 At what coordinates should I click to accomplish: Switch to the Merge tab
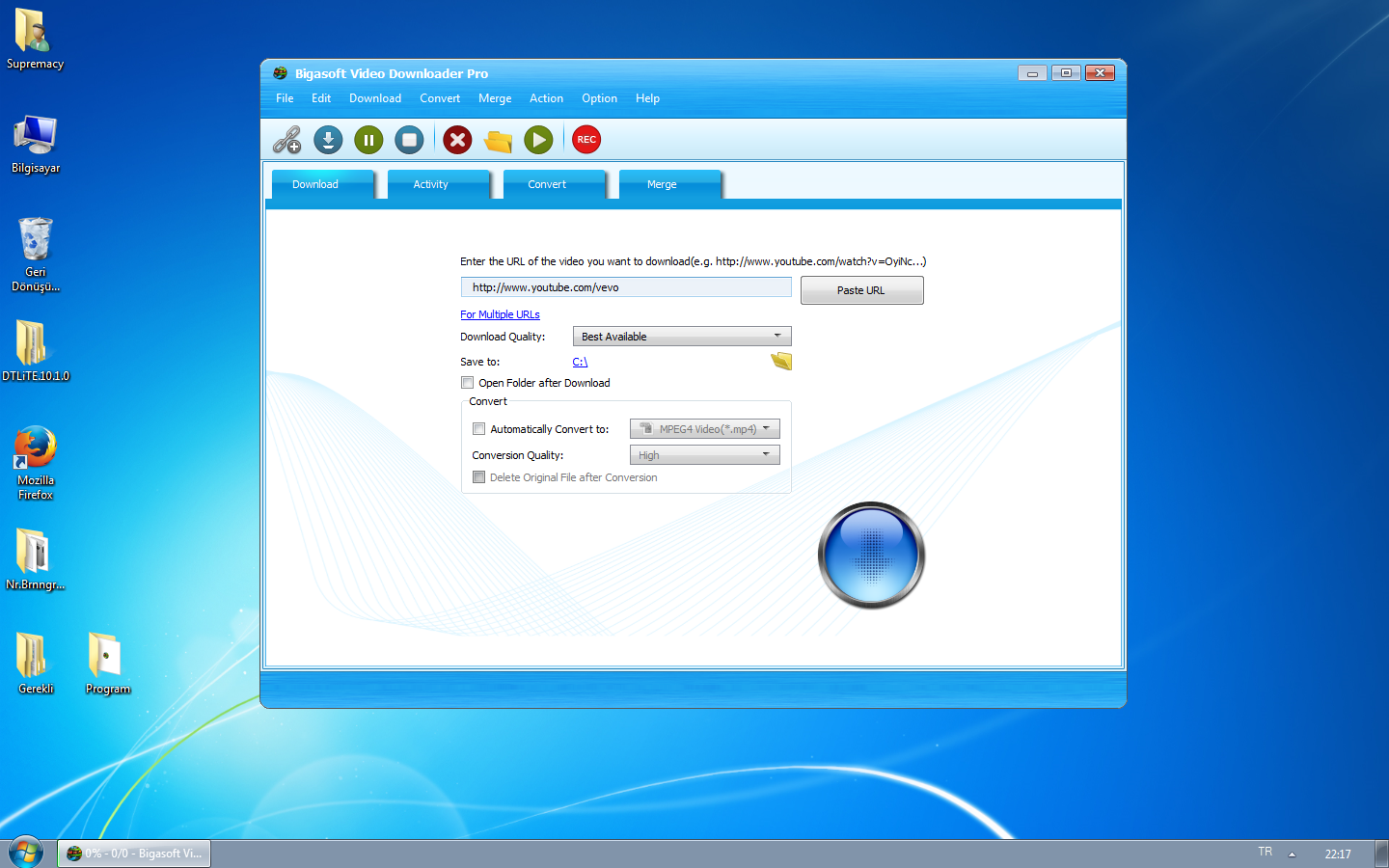tap(670, 184)
